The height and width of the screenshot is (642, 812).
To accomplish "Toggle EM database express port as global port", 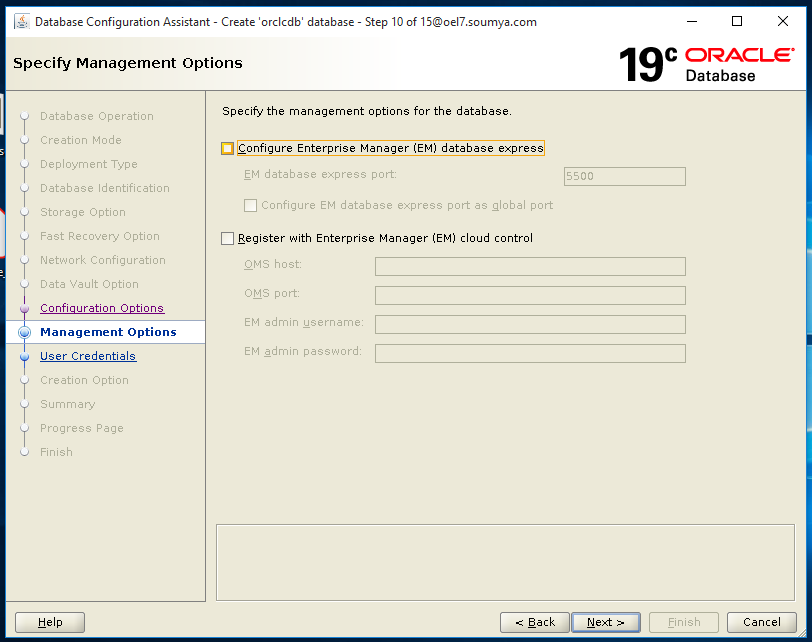I will pos(250,206).
